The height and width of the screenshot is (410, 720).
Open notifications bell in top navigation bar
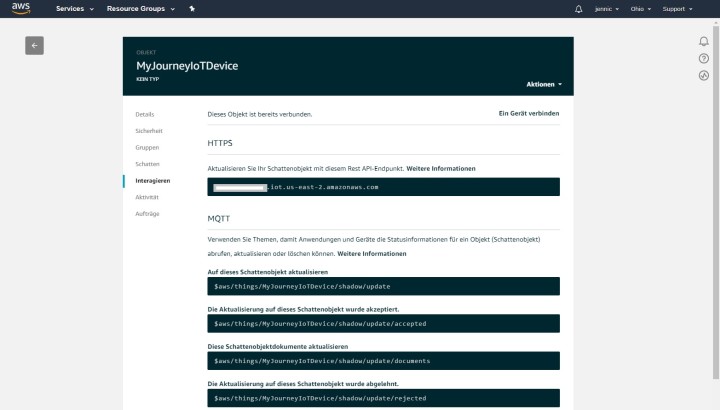[579, 9]
